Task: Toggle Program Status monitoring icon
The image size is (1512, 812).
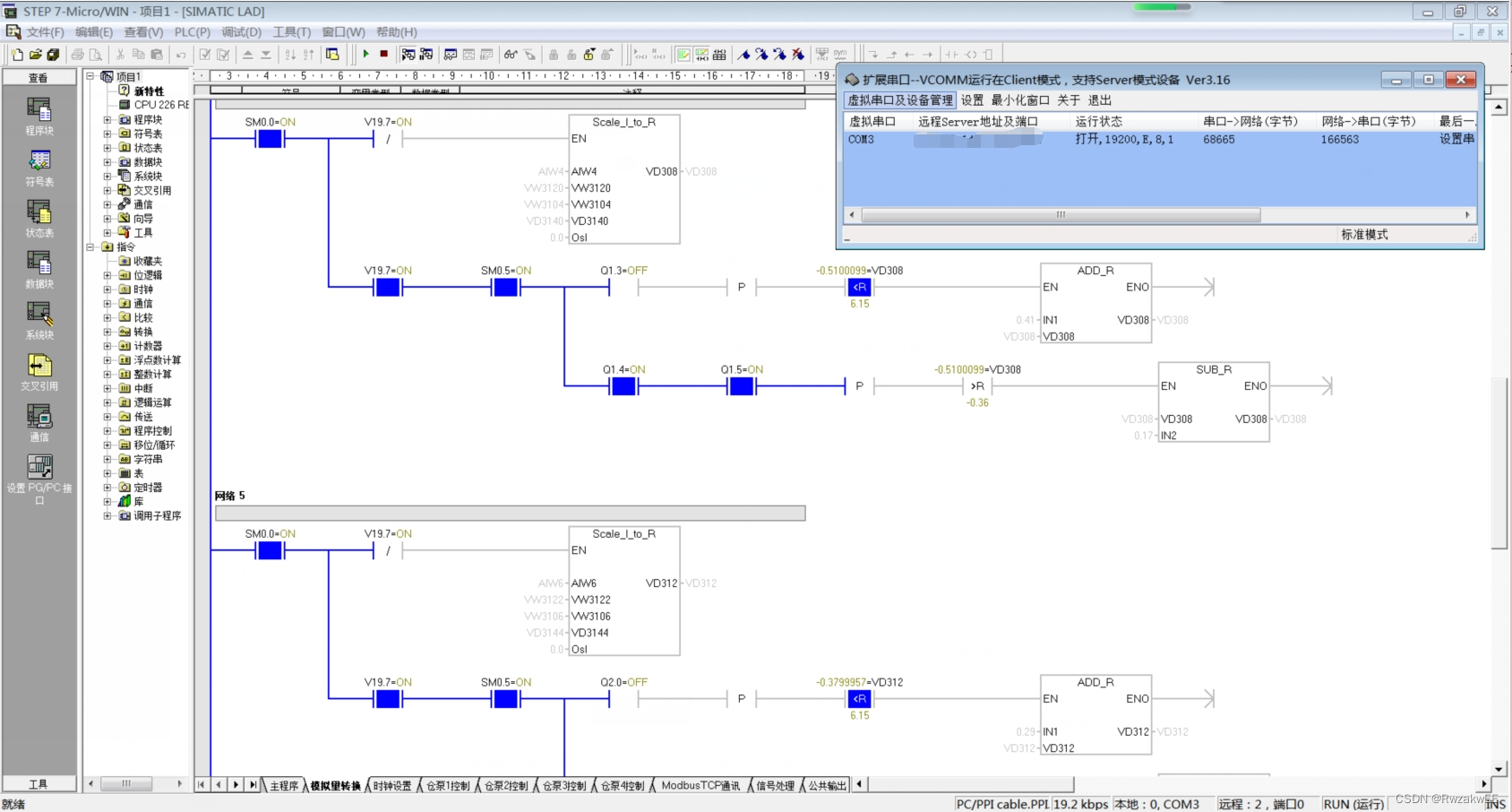Action: coord(408,55)
